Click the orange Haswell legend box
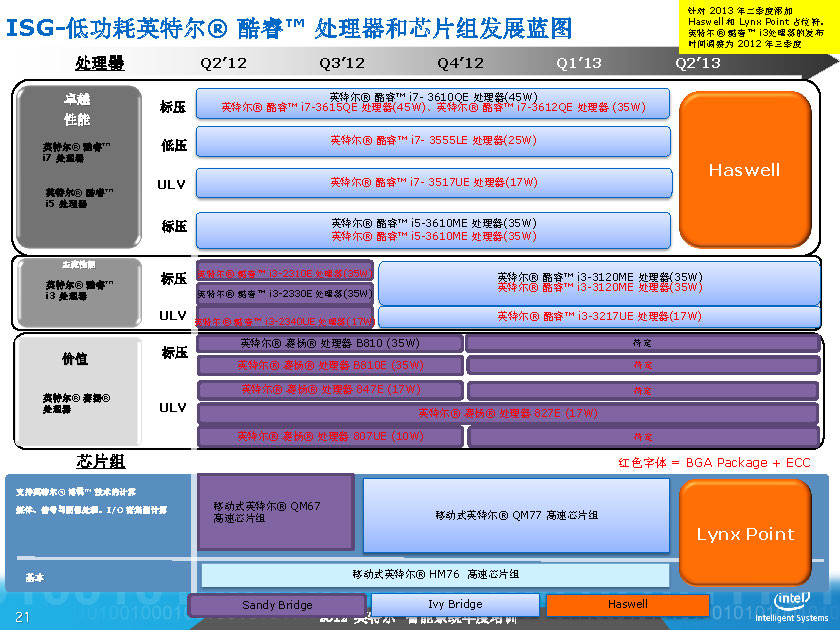840x630 pixels. click(x=627, y=604)
